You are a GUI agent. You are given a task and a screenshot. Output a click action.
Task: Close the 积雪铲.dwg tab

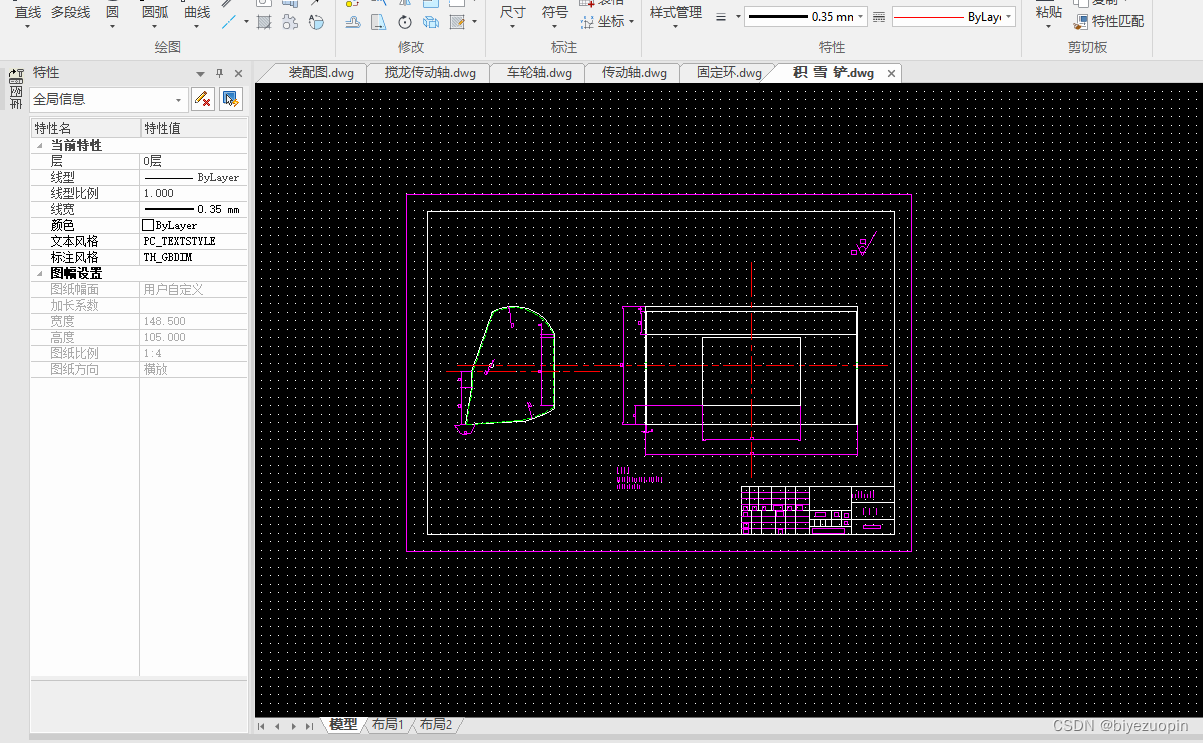(x=891, y=73)
